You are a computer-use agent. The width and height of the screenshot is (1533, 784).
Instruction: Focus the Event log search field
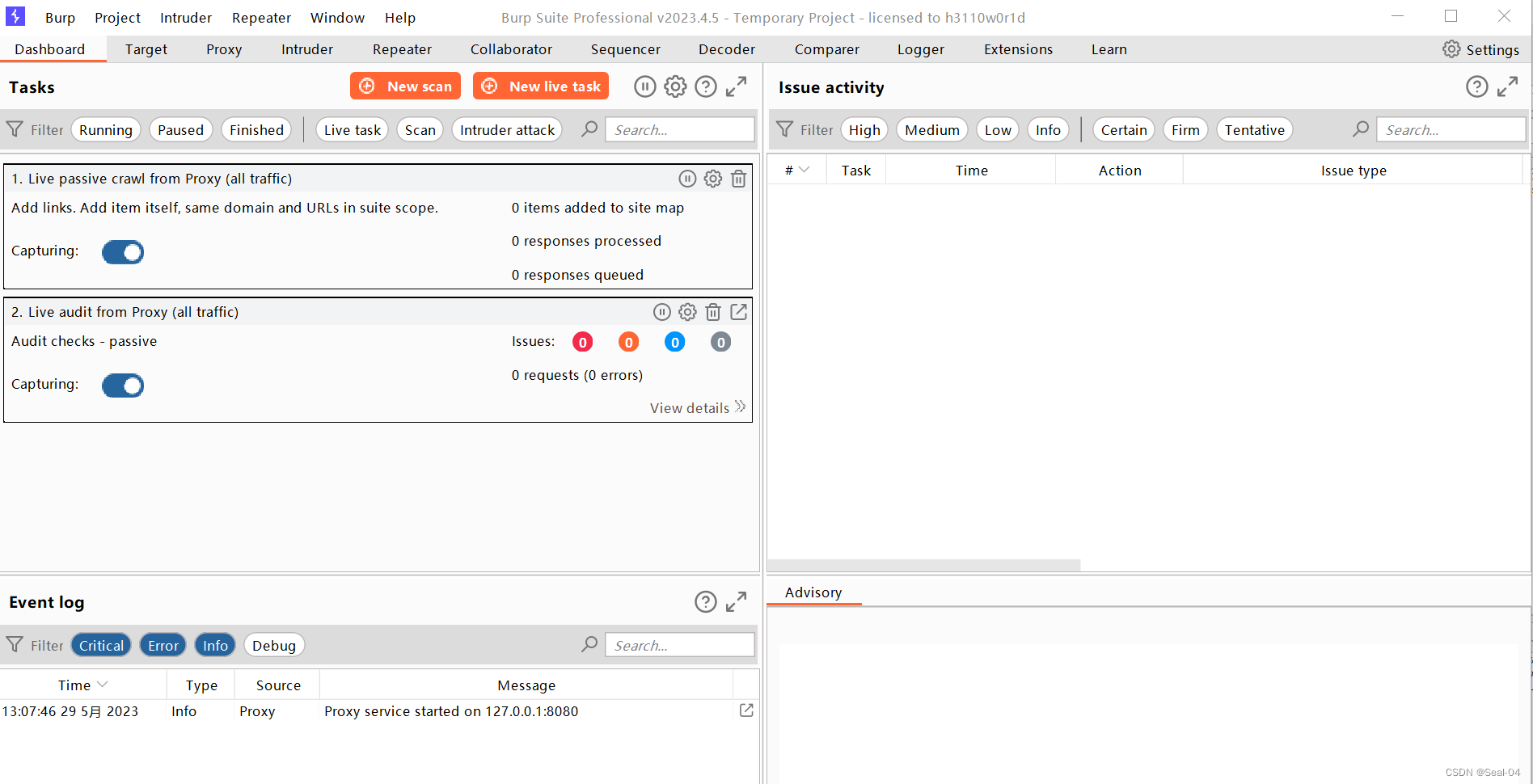coord(680,644)
